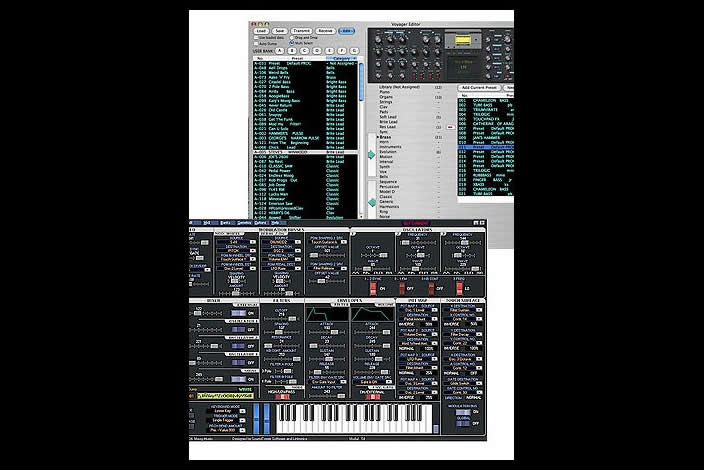Click the yellow LCD display on the Voyager panel

[462, 40]
